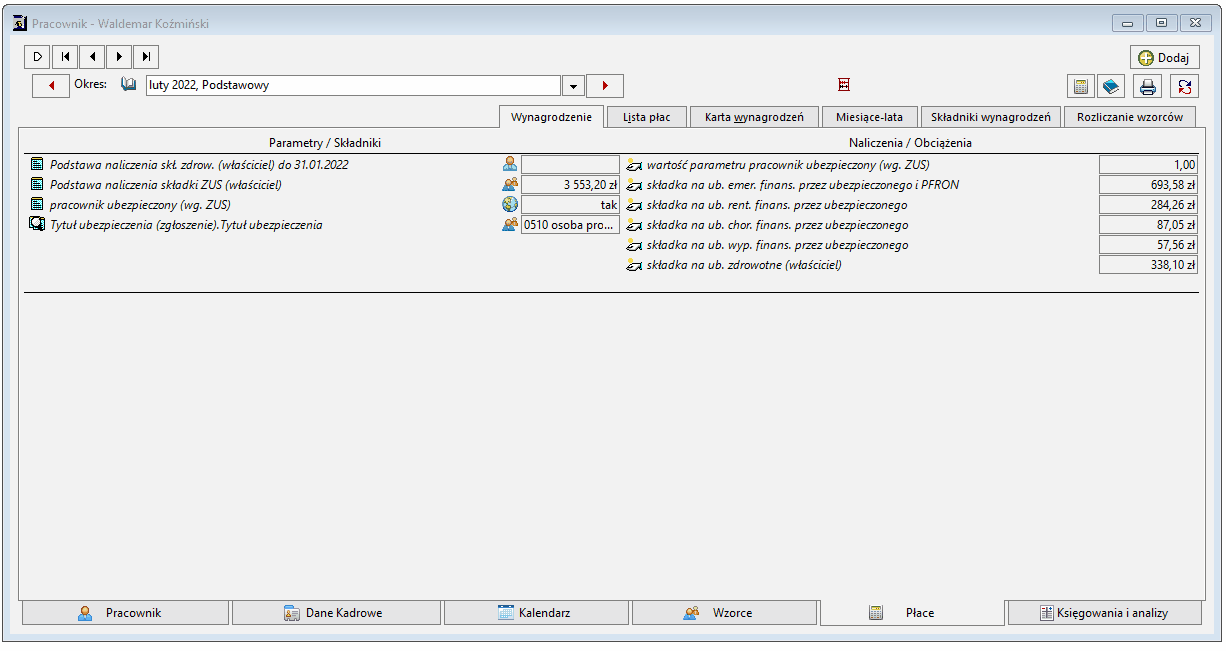Switch to the Lista płac tab
This screenshot has width=1226, height=651.
(x=647, y=117)
